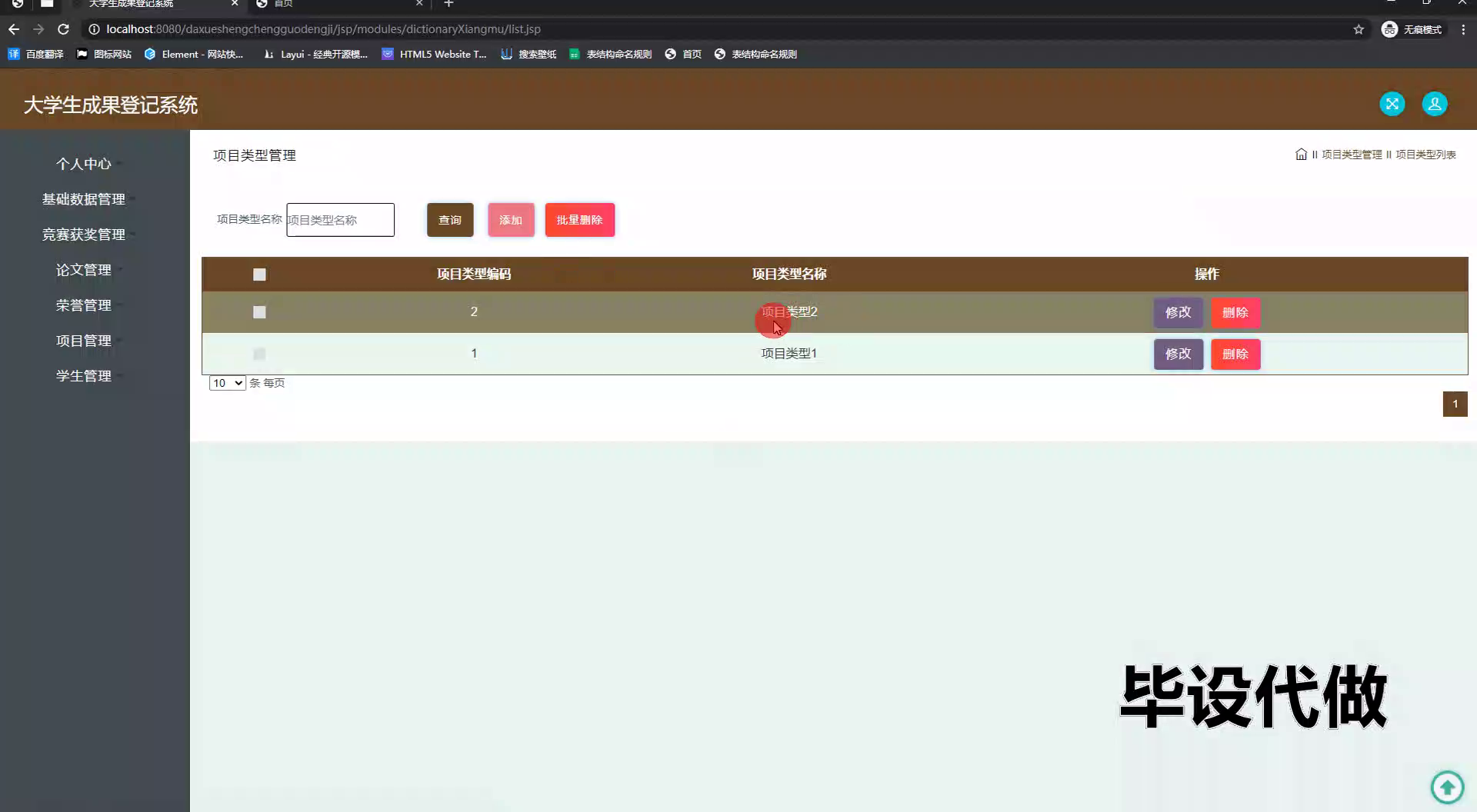The width and height of the screenshot is (1477, 812).
Task: Open the 搜索壁纸 bookmark
Action: [528, 54]
